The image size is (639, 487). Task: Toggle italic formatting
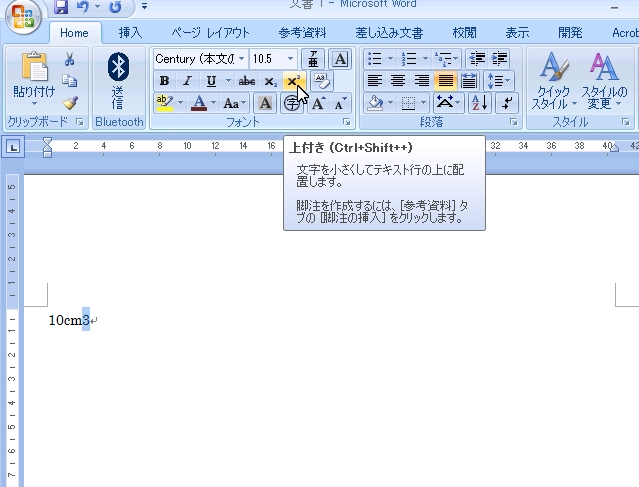pos(186,81)
